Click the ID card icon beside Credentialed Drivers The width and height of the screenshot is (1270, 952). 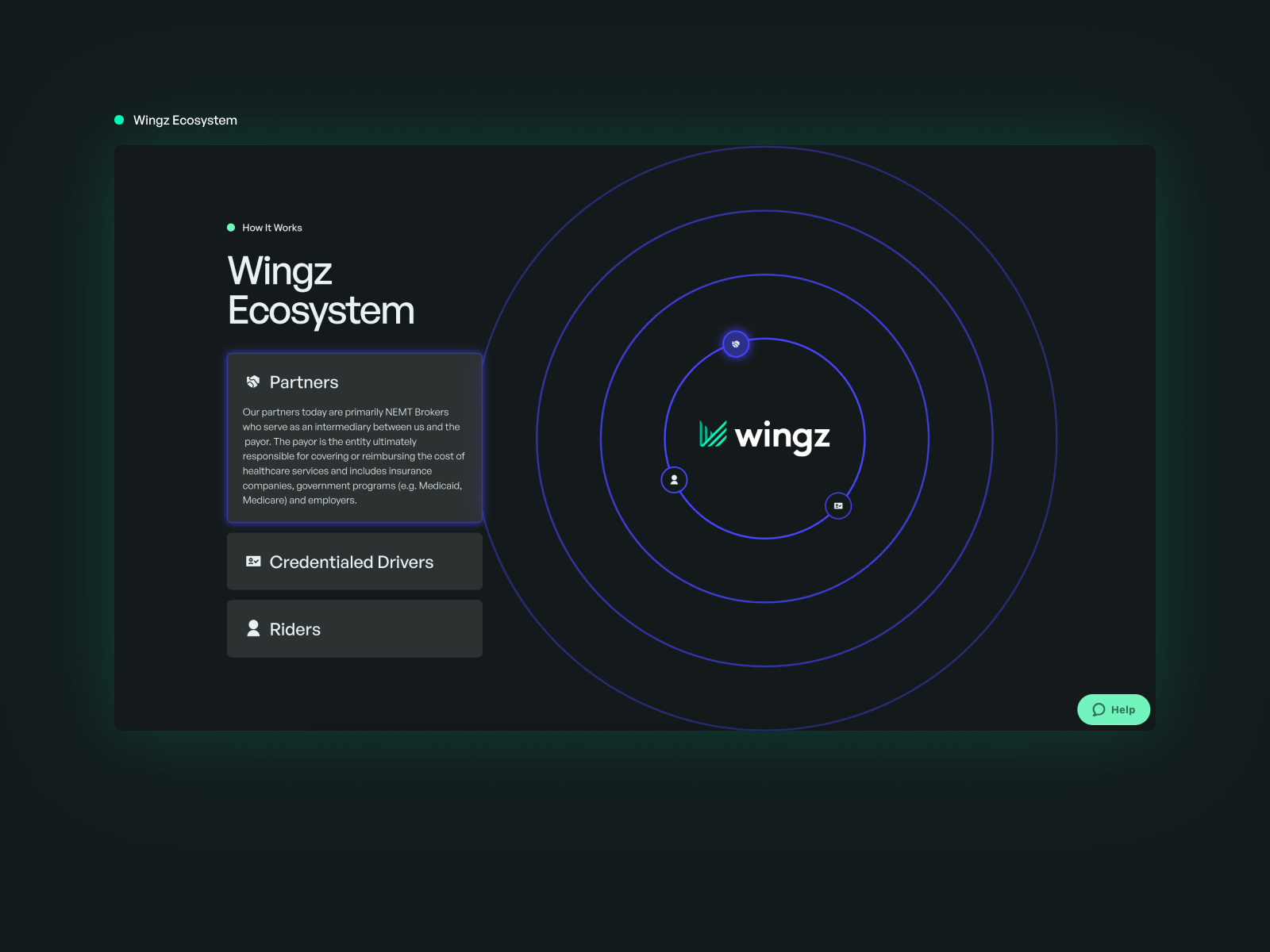coord(253,562)
